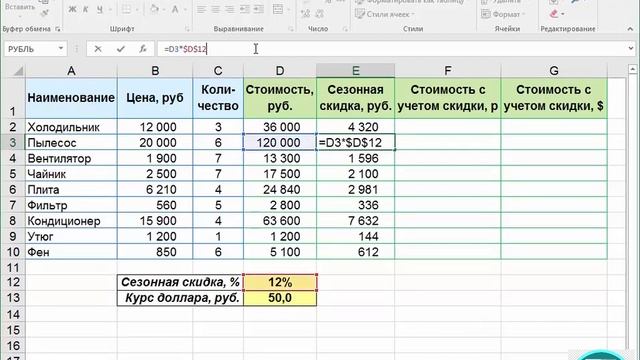640x360 pixels.
Task: Expand the Name Box dropdown
Action: point(60,49)
